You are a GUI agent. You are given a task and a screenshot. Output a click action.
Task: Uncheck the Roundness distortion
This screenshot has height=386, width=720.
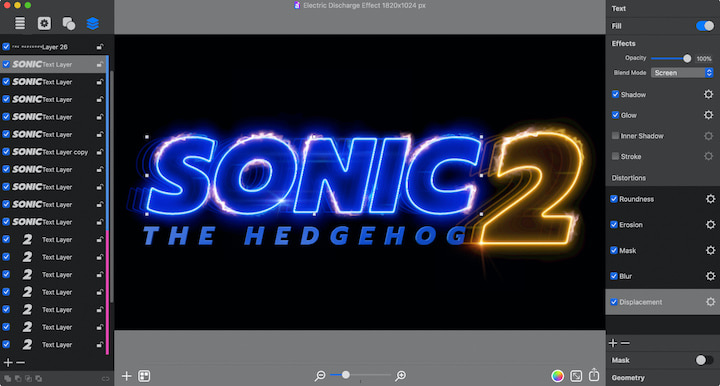pos(613,199)
